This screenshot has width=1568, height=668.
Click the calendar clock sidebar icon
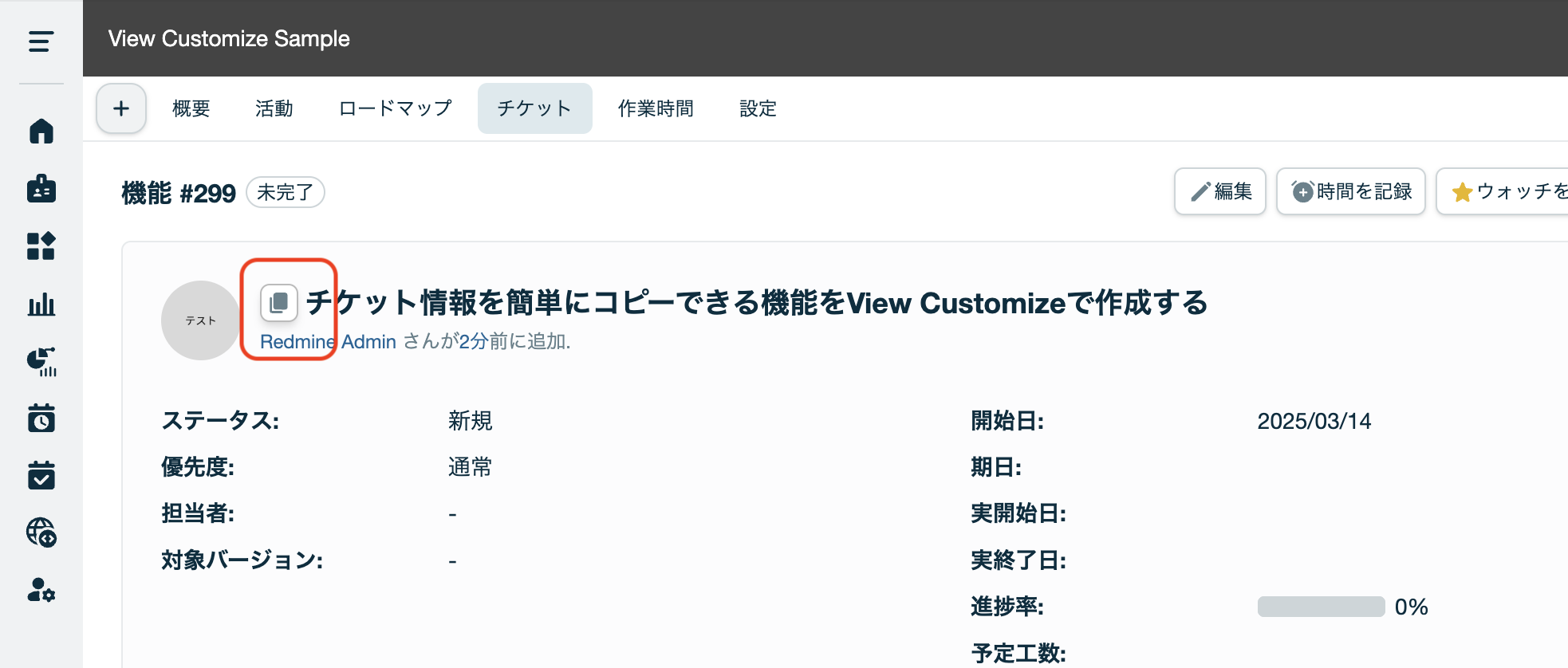(41, 418)
